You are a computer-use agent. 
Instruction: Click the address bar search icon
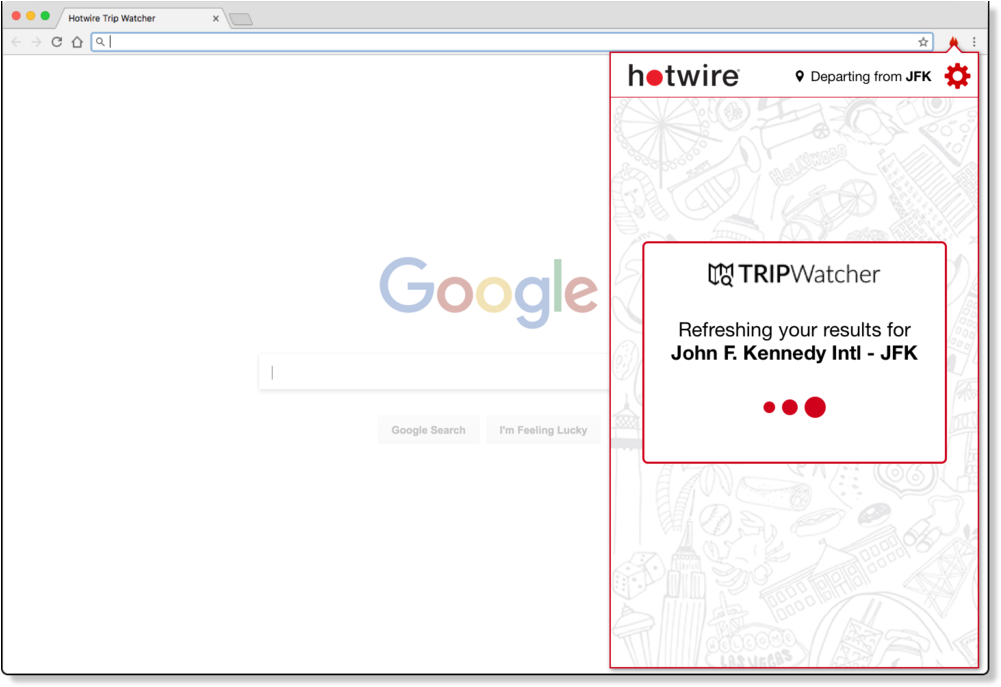click(100, 42)
